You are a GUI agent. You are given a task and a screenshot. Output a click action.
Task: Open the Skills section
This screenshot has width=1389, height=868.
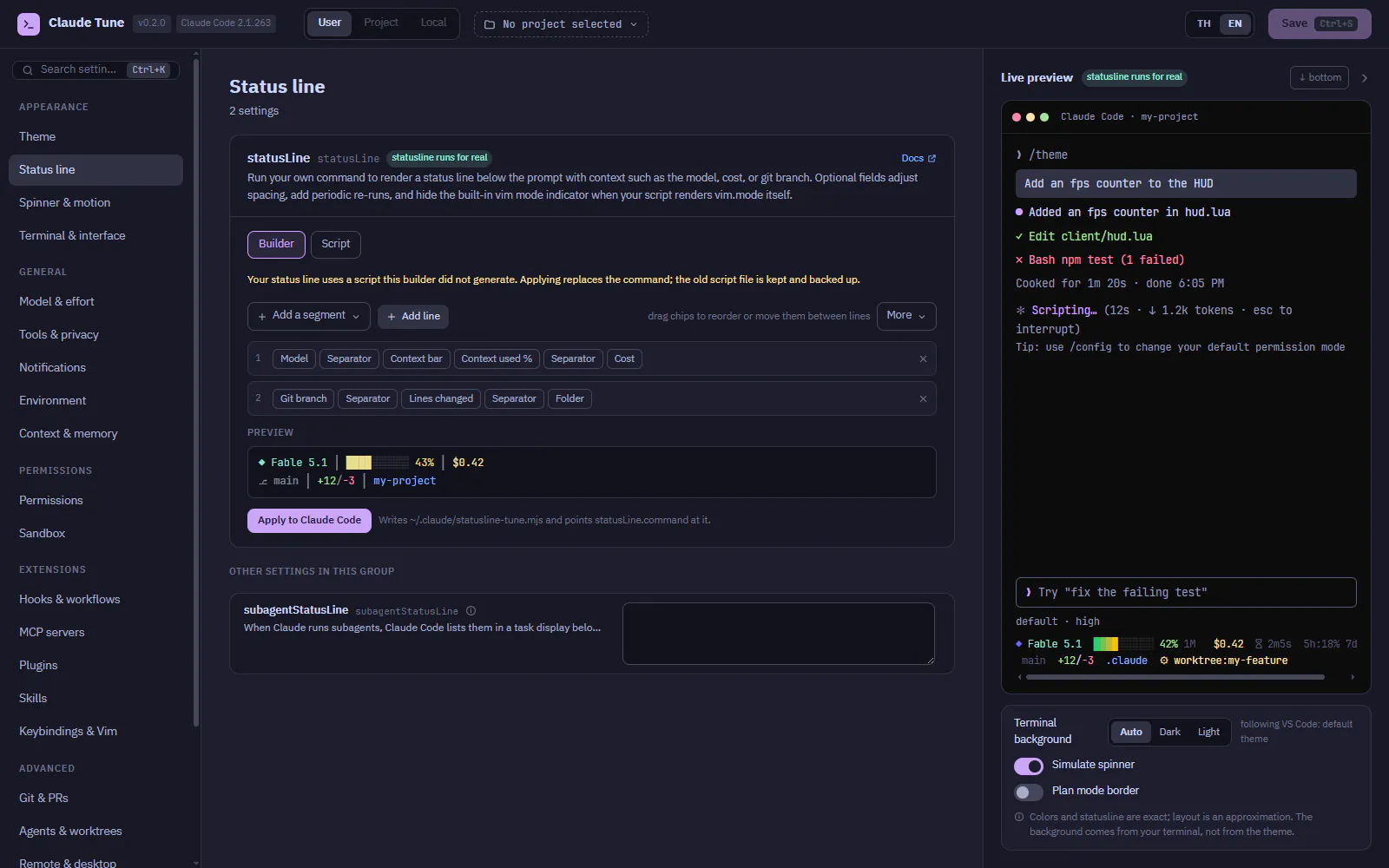95,699
